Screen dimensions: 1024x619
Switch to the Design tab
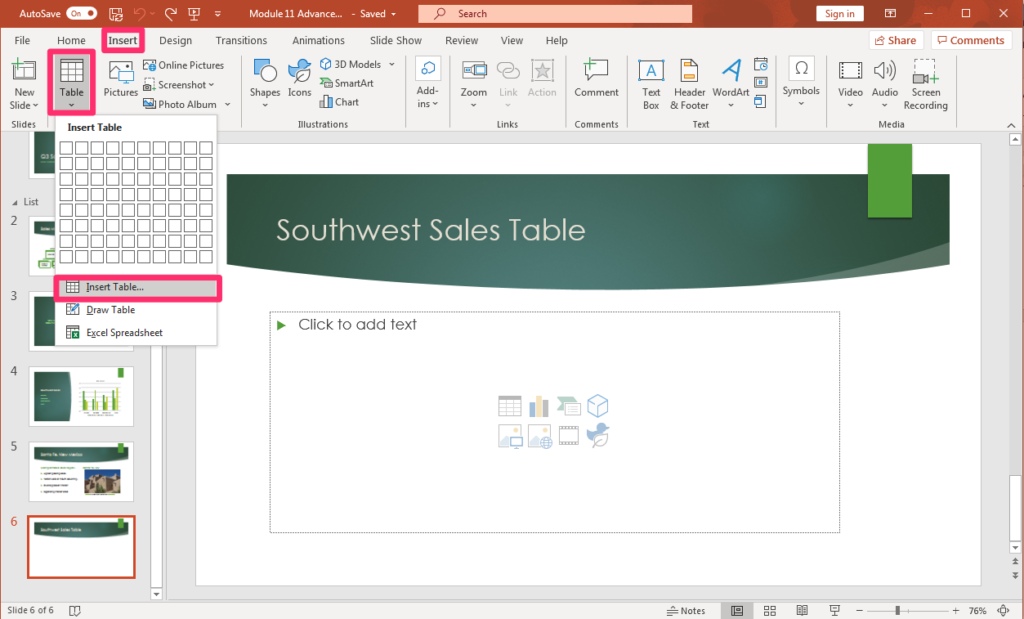coord(175,40)
